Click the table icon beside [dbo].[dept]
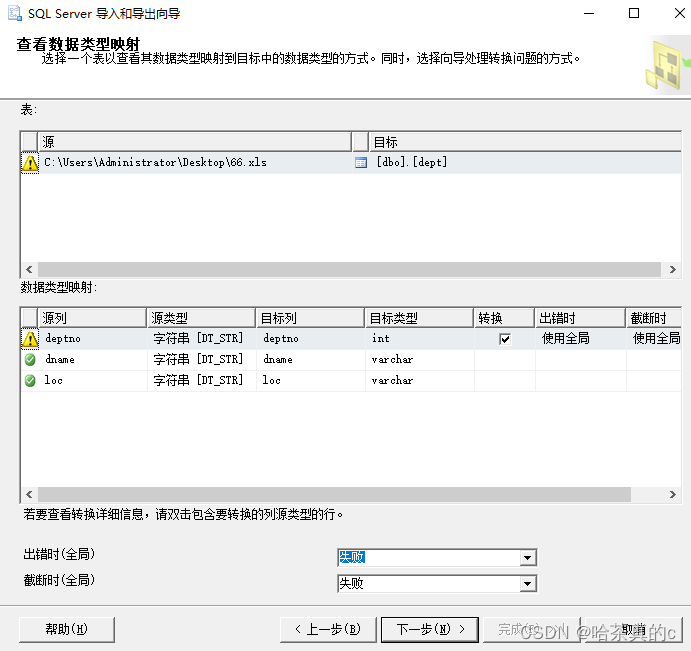 pos(361,163)
